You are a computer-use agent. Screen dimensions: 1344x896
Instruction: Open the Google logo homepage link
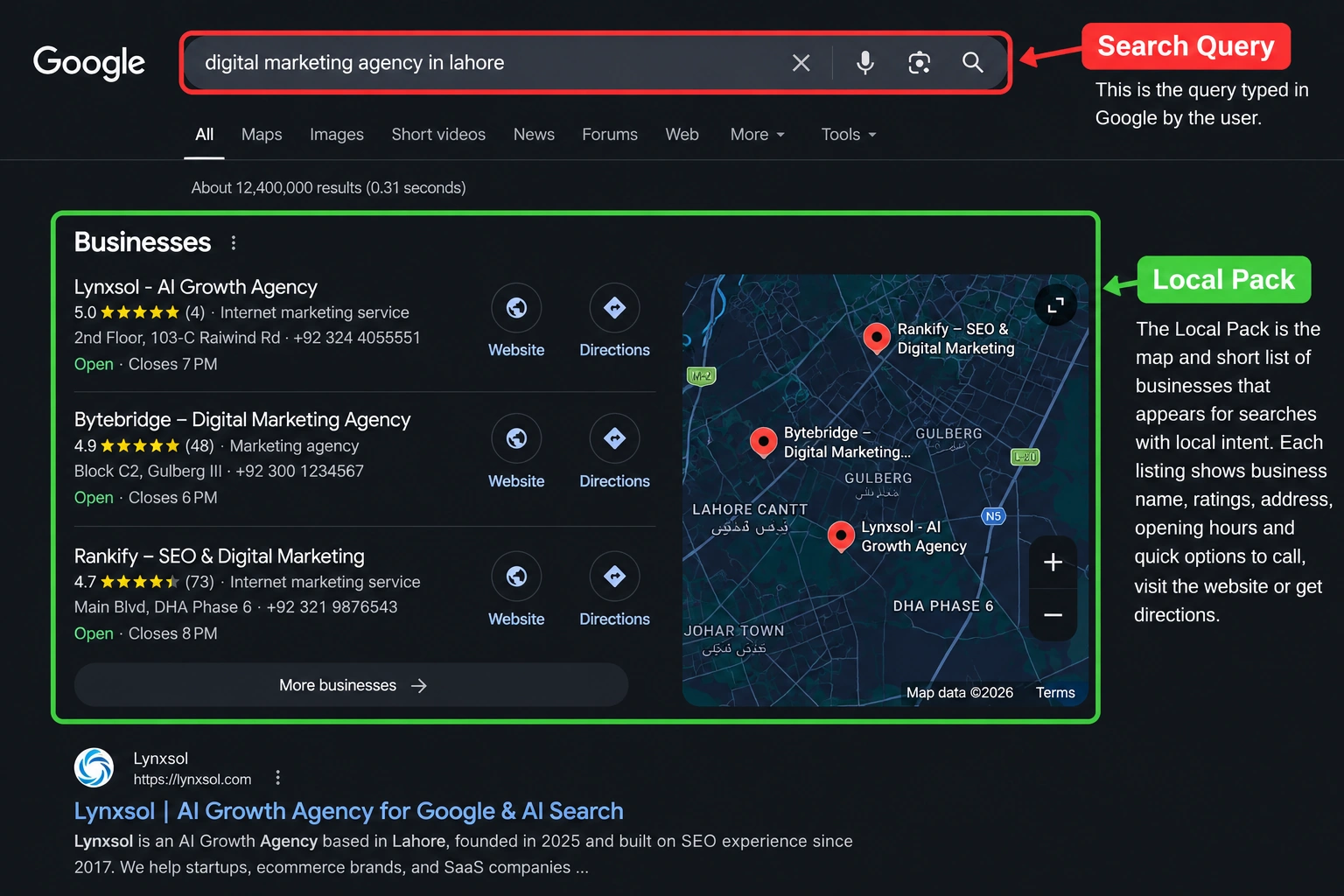point(89,63)
